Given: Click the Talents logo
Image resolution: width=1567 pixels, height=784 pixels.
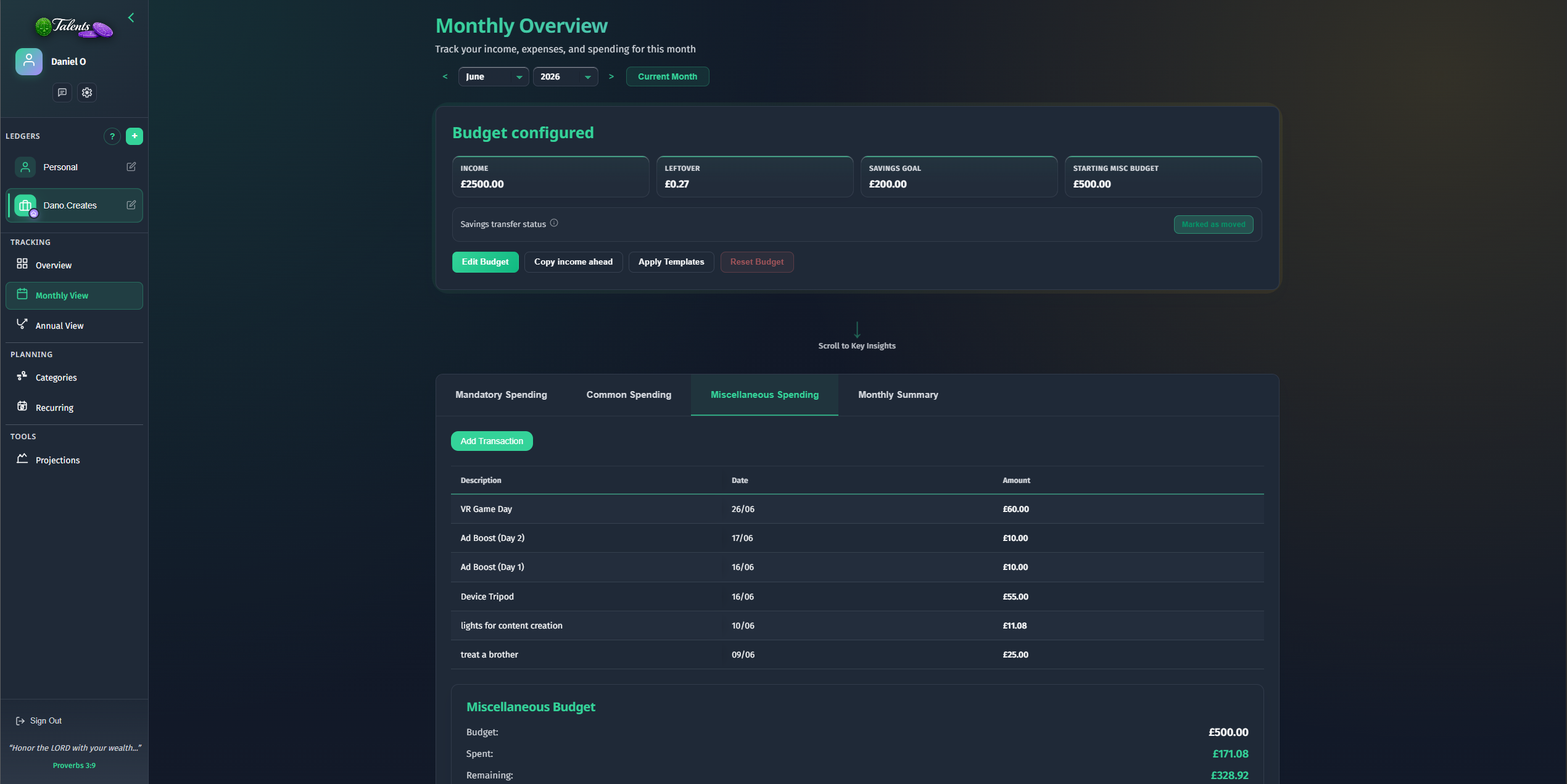Looking at the screenshot, I should pyautogui.click(x=74, y=27).
